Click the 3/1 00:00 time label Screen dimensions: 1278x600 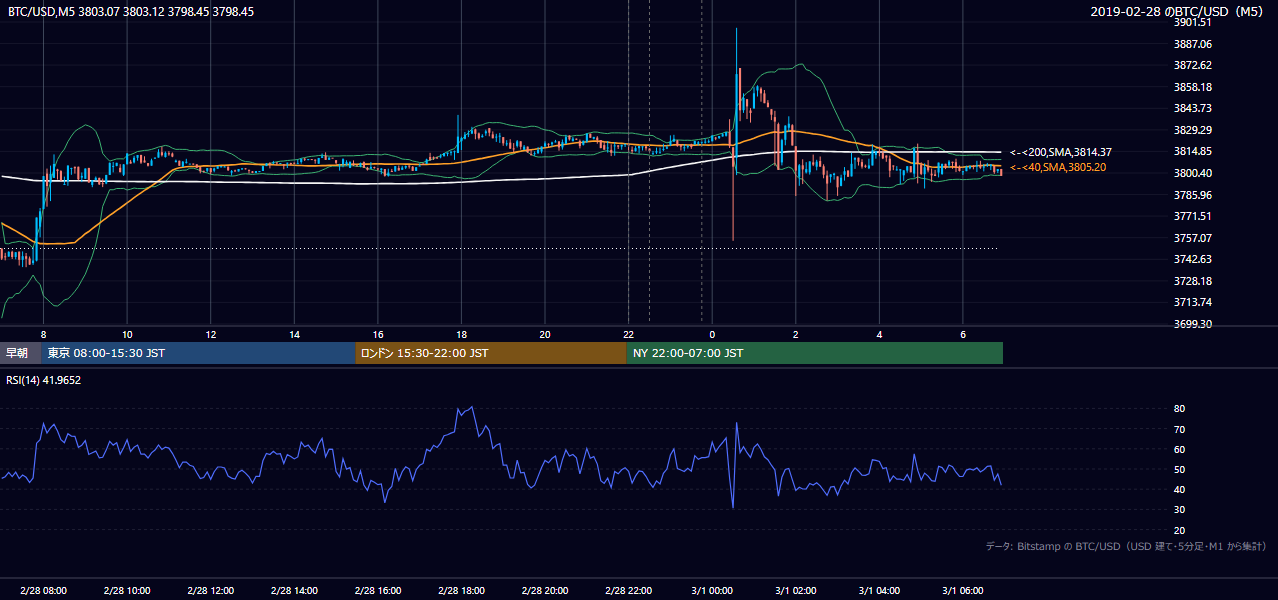(x=712, y=591)
